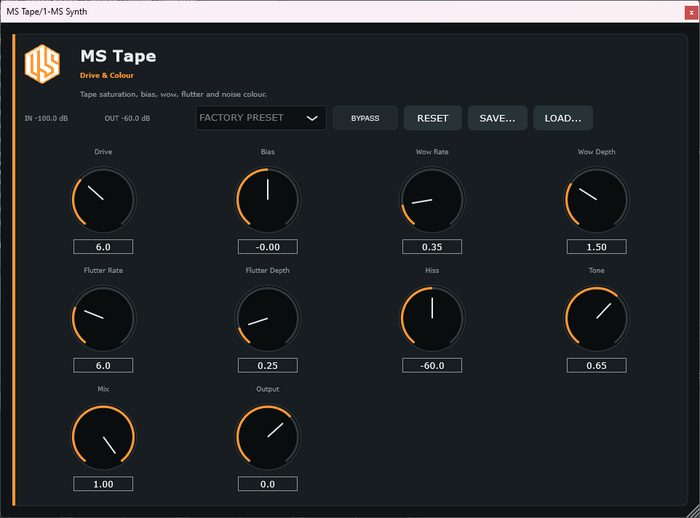Click the Tone knob
The image size is (700, 518).
tap(596, 318)
